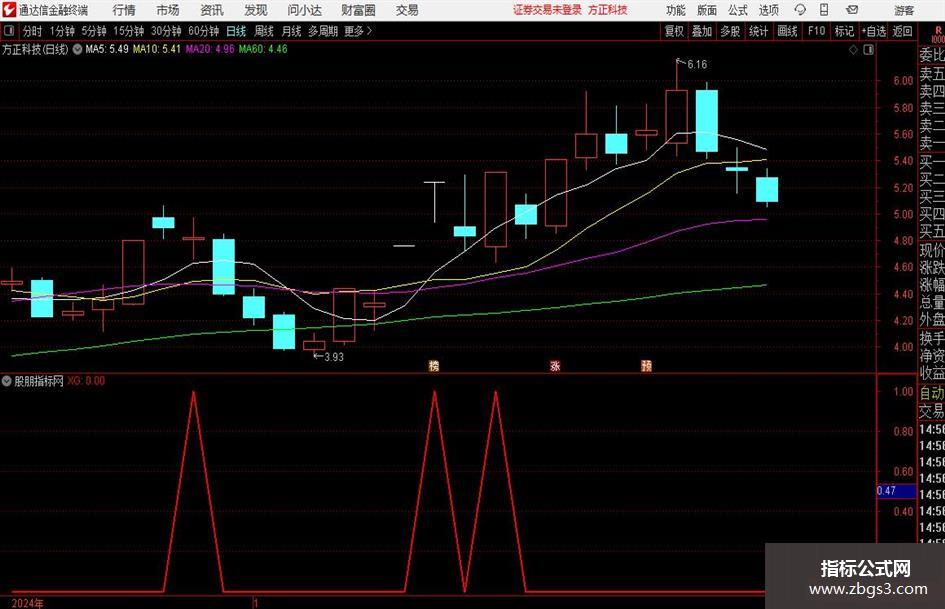Viewport: 945px width, 609px height.
Task: Click the diamond icon above the chart
Action: pyautogui.click(x=853, y=50)
